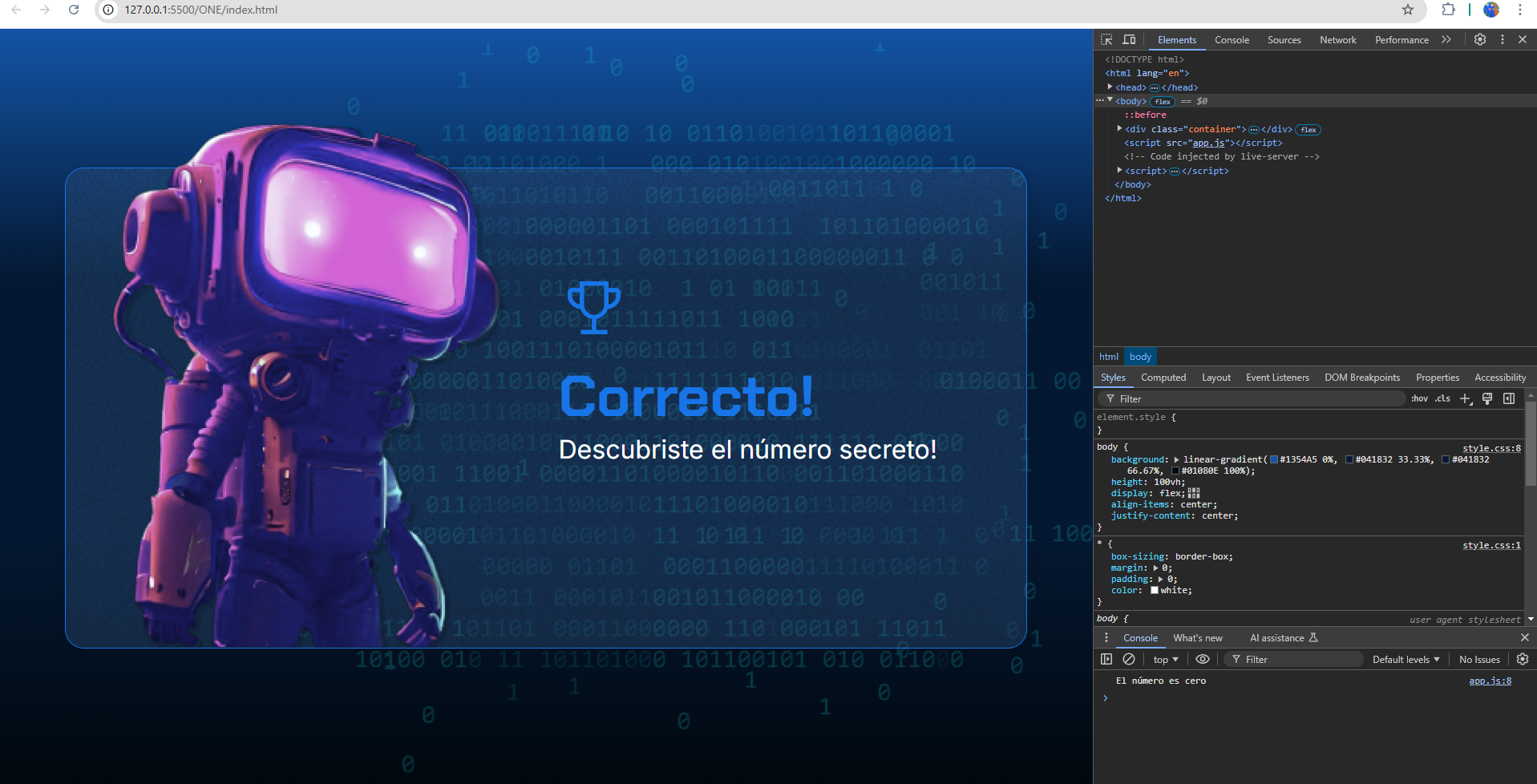Expand the margin shorthand property
This screenshot has width=1537, height=784.
tap(1155, 568)
